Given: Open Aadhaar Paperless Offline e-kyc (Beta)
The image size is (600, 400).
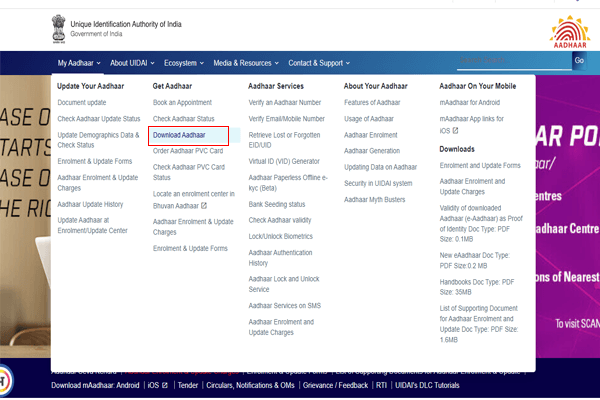Looking at the screenshot, I should point(288,183).
